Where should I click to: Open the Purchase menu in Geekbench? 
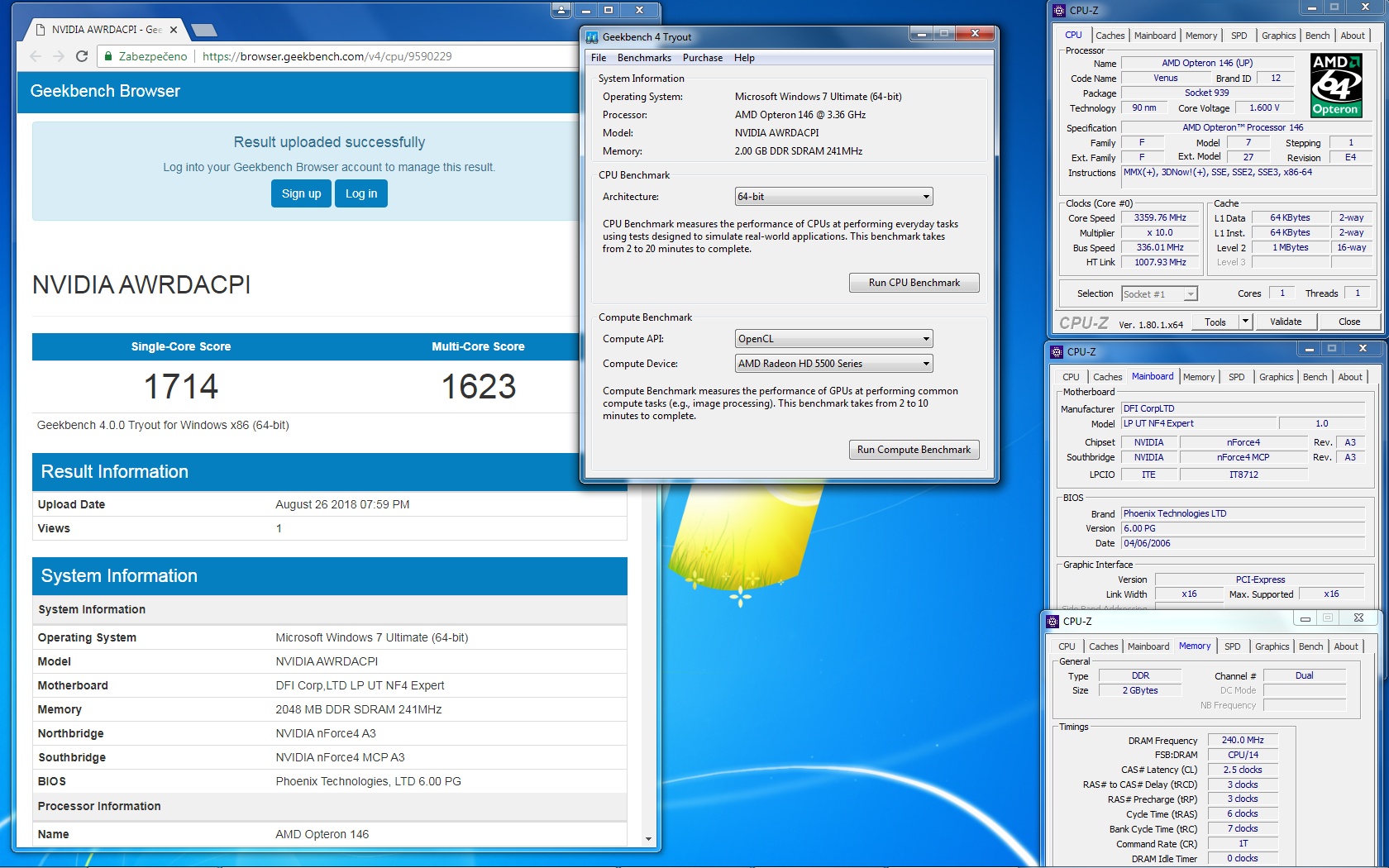(x=703, y=58)
